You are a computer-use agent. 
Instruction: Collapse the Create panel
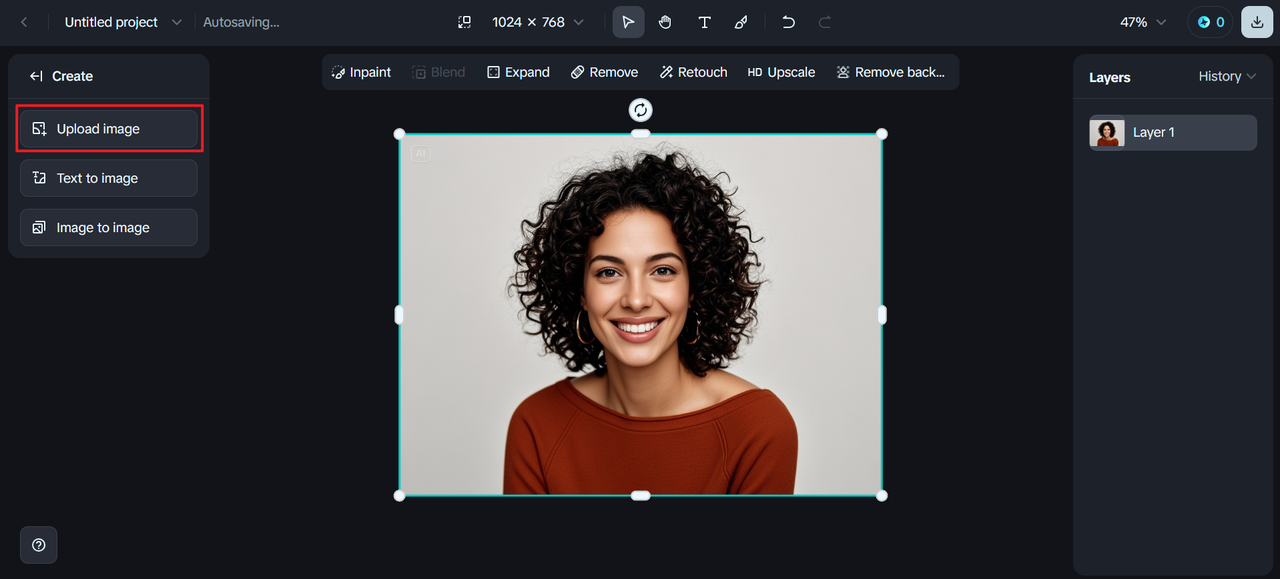click(36, 76)
